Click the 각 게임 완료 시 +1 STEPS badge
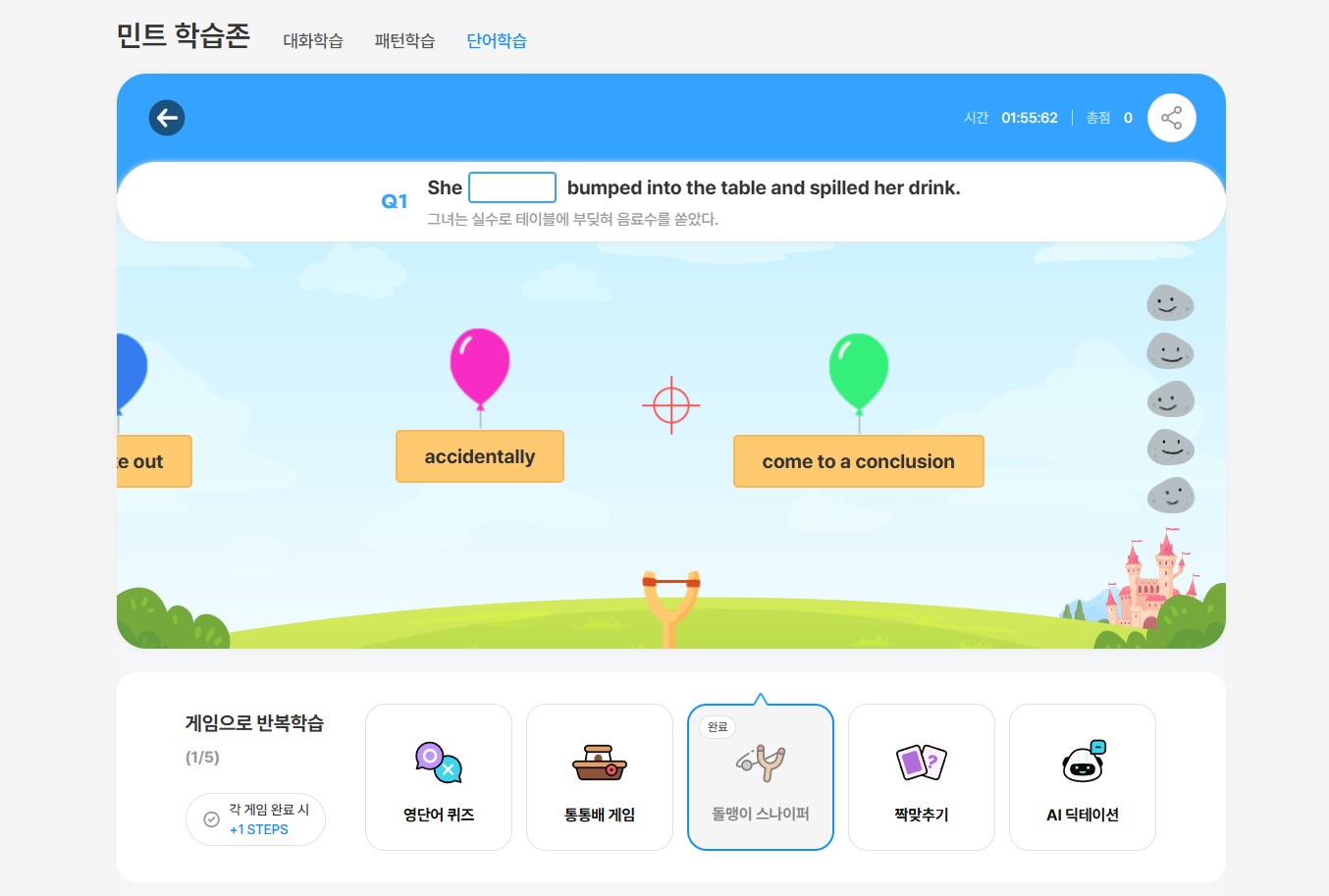Viewport: 1329px width, 896px height. [255, 818]
